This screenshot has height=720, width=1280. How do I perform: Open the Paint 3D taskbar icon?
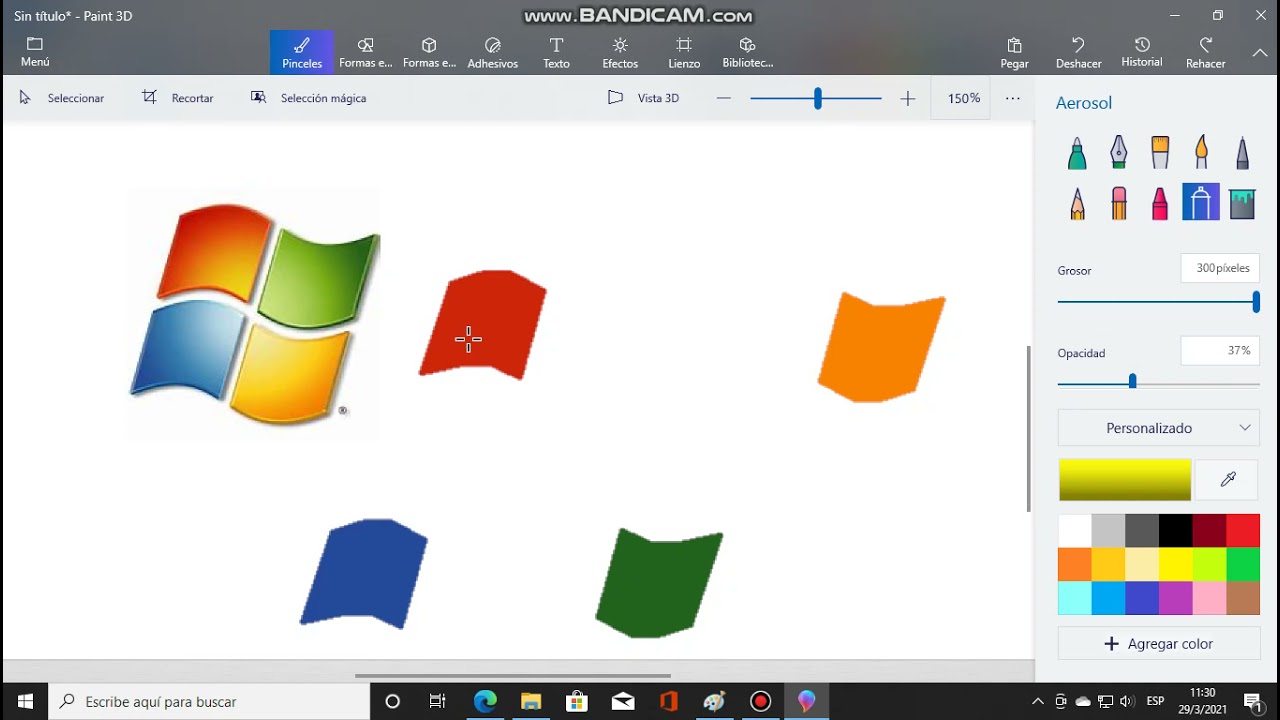807,702
